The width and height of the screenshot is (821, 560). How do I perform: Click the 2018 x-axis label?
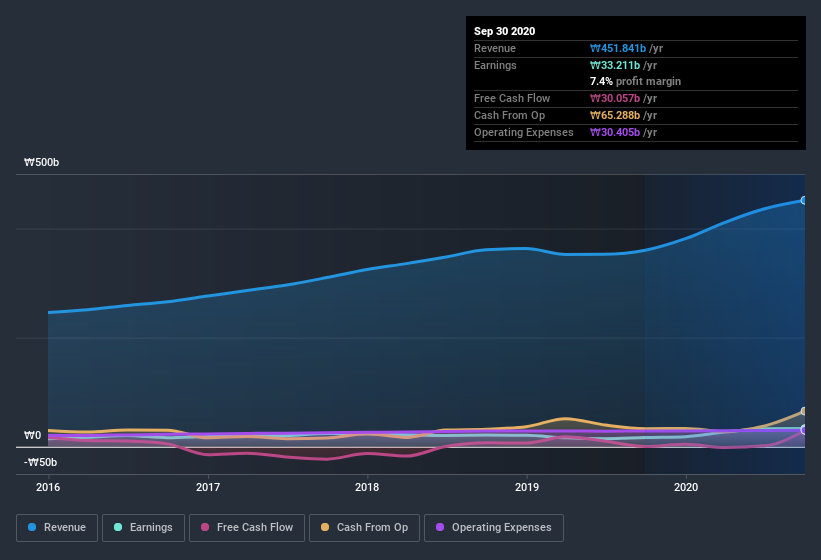367,487
